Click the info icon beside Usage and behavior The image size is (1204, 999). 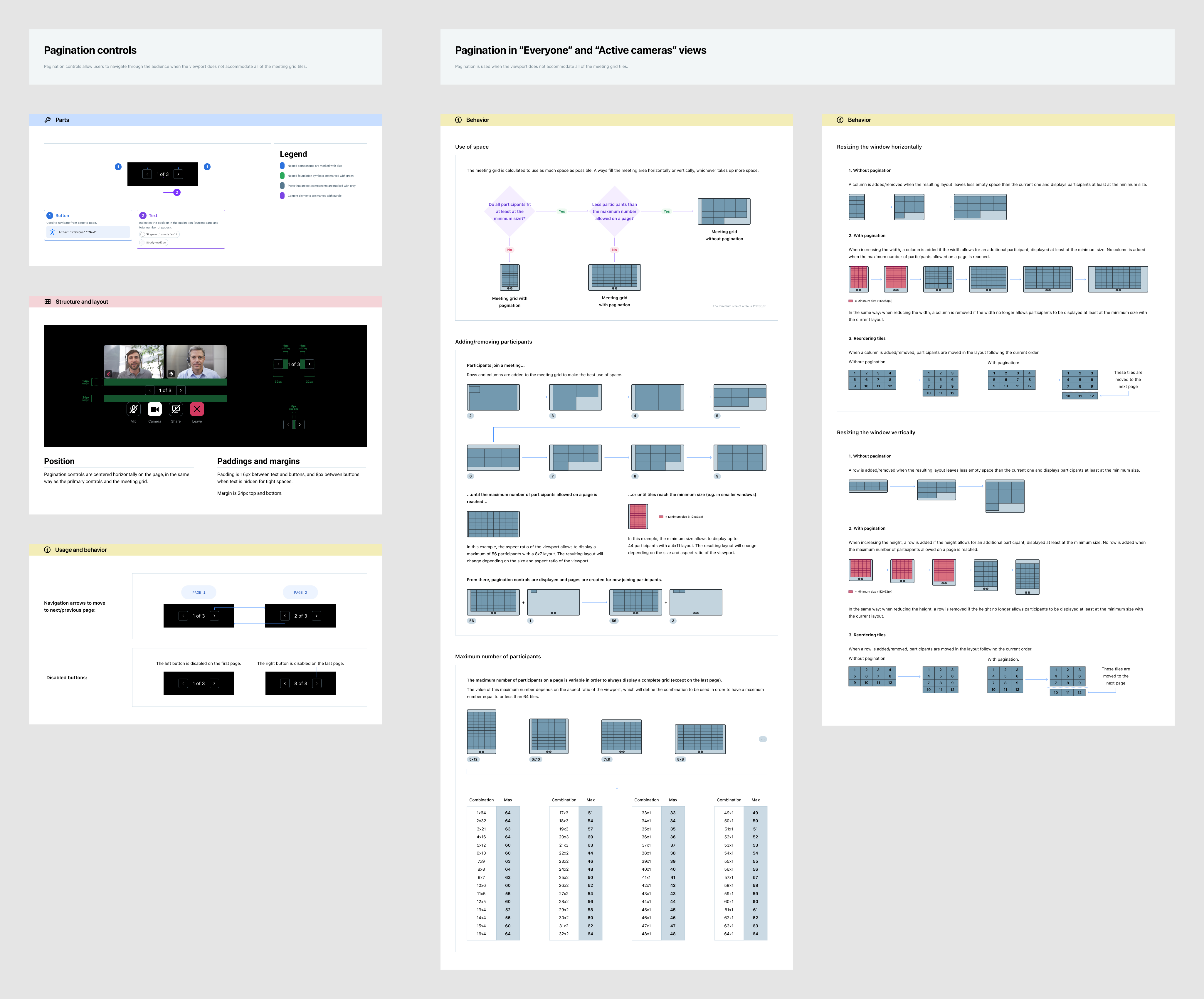[x=48, y=550]
